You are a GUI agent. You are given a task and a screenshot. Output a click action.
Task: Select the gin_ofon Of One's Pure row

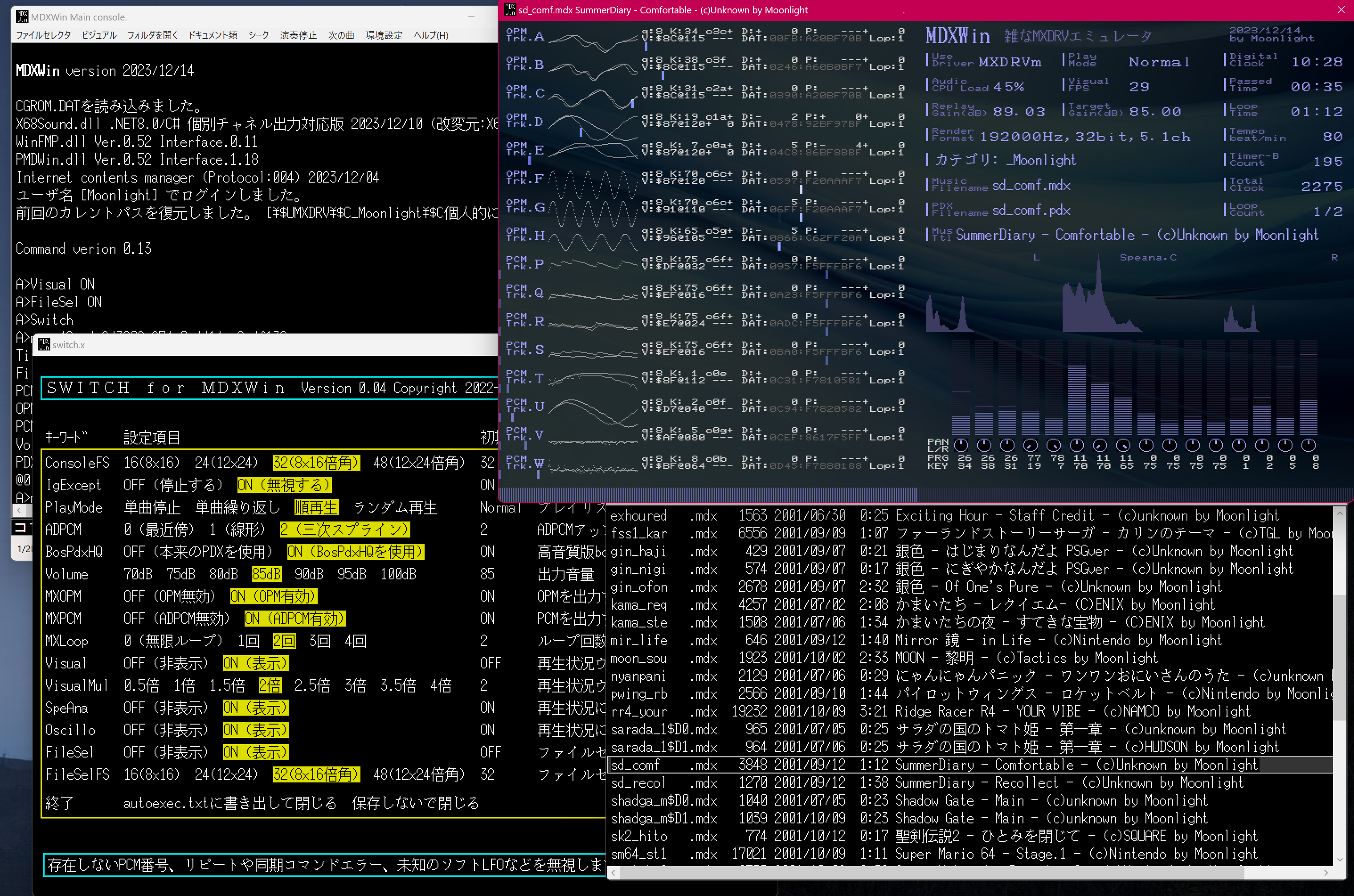coord(970,587)
